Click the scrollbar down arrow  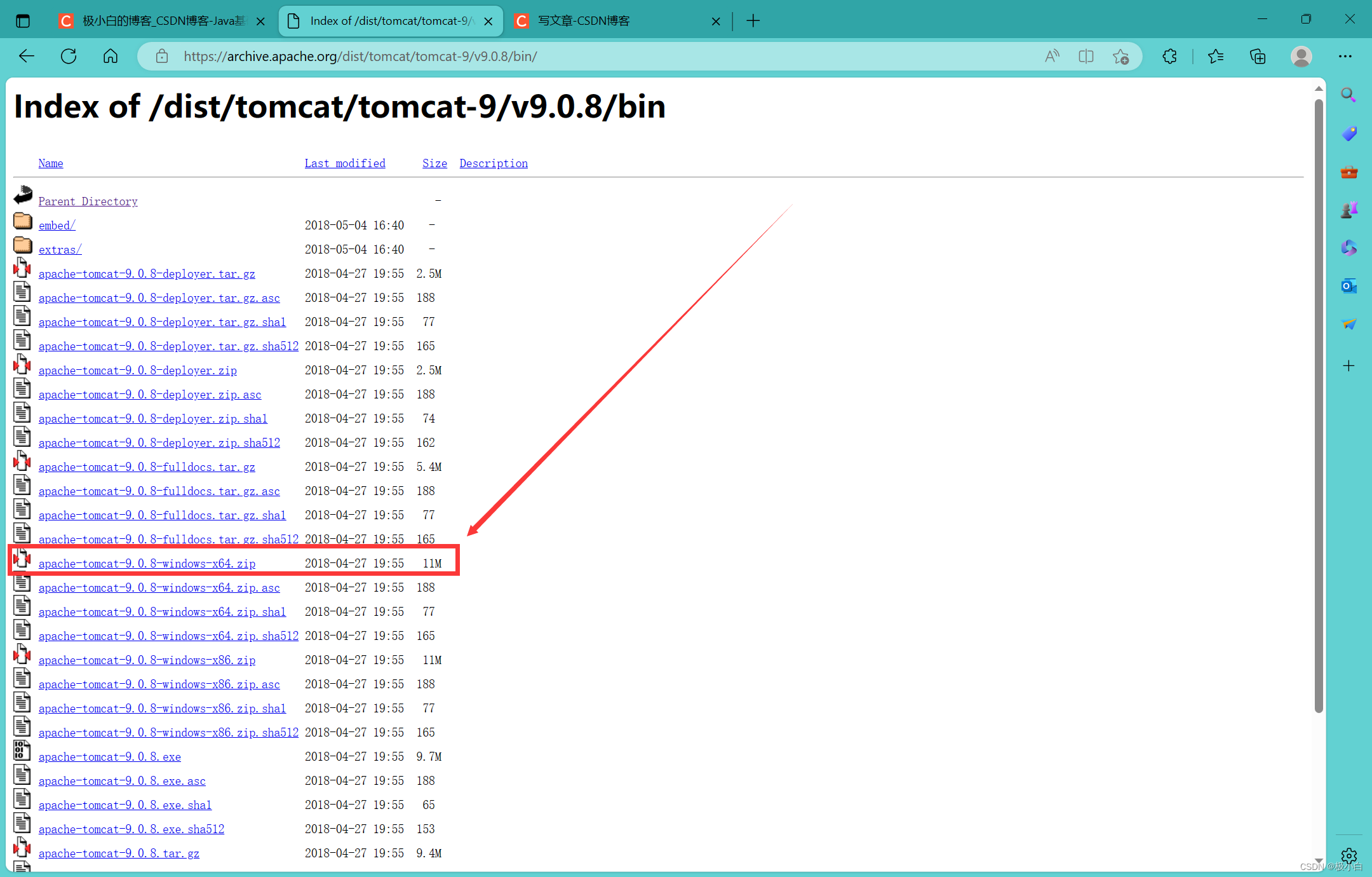[x=1319, y=861]
